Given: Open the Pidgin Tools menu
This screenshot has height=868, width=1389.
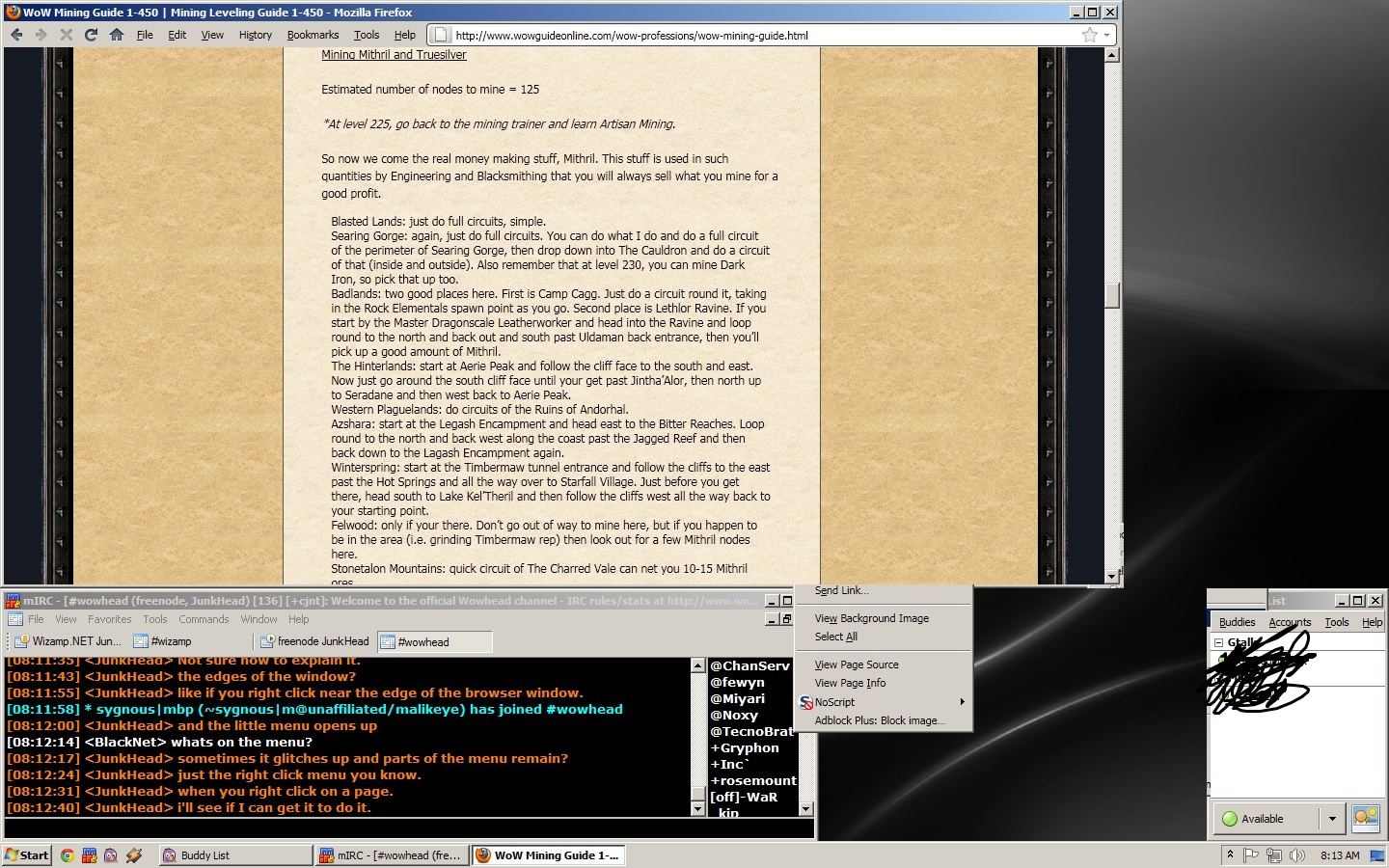Looking at the screenshot, I should tap(1337, 622).
